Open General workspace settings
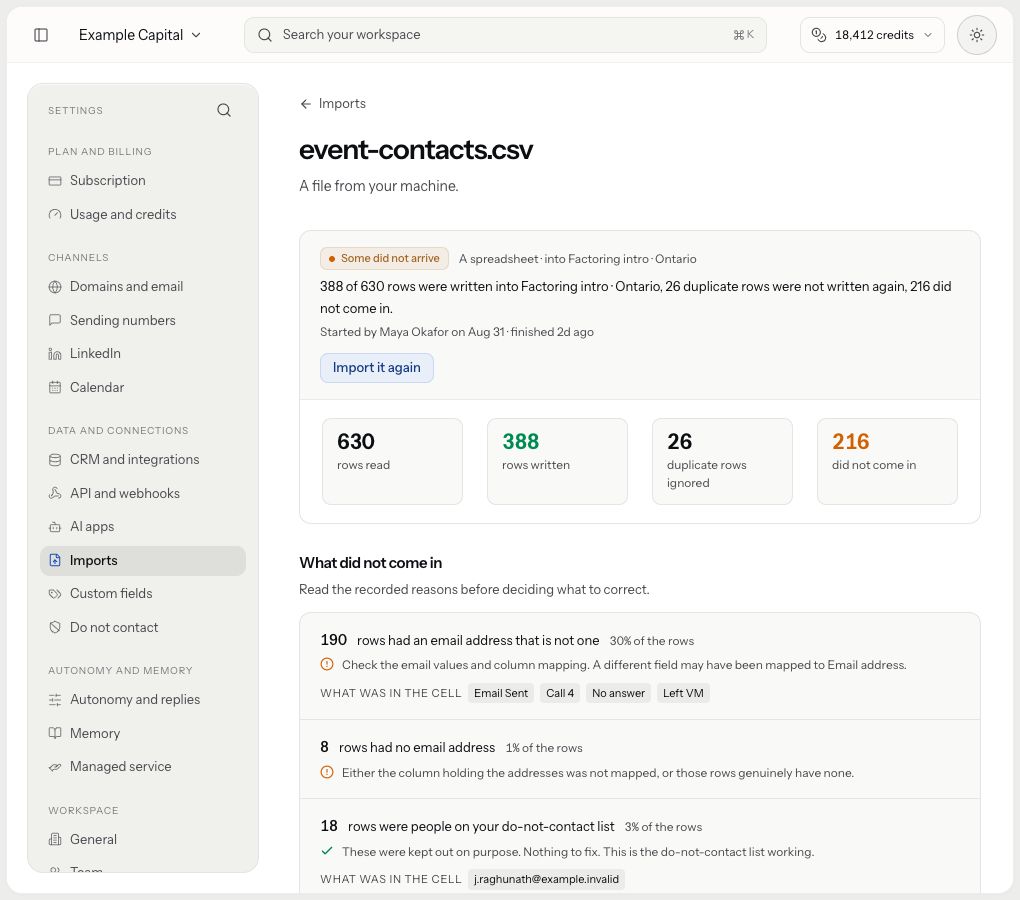The width and height of the screenshot is (1020, 900). [x=143, y=839]
